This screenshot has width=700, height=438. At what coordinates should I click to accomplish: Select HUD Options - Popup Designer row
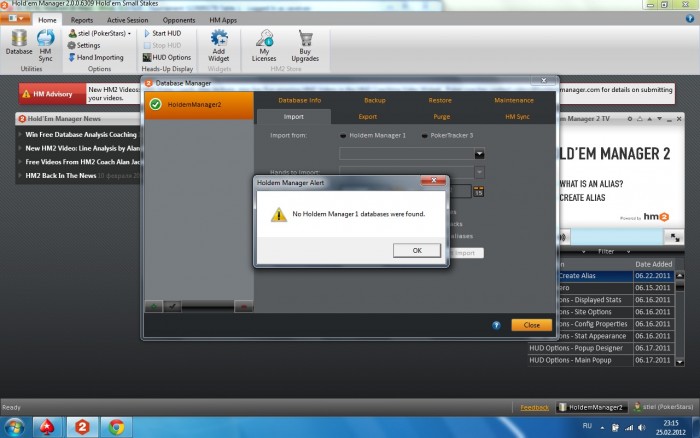(600, 348)
